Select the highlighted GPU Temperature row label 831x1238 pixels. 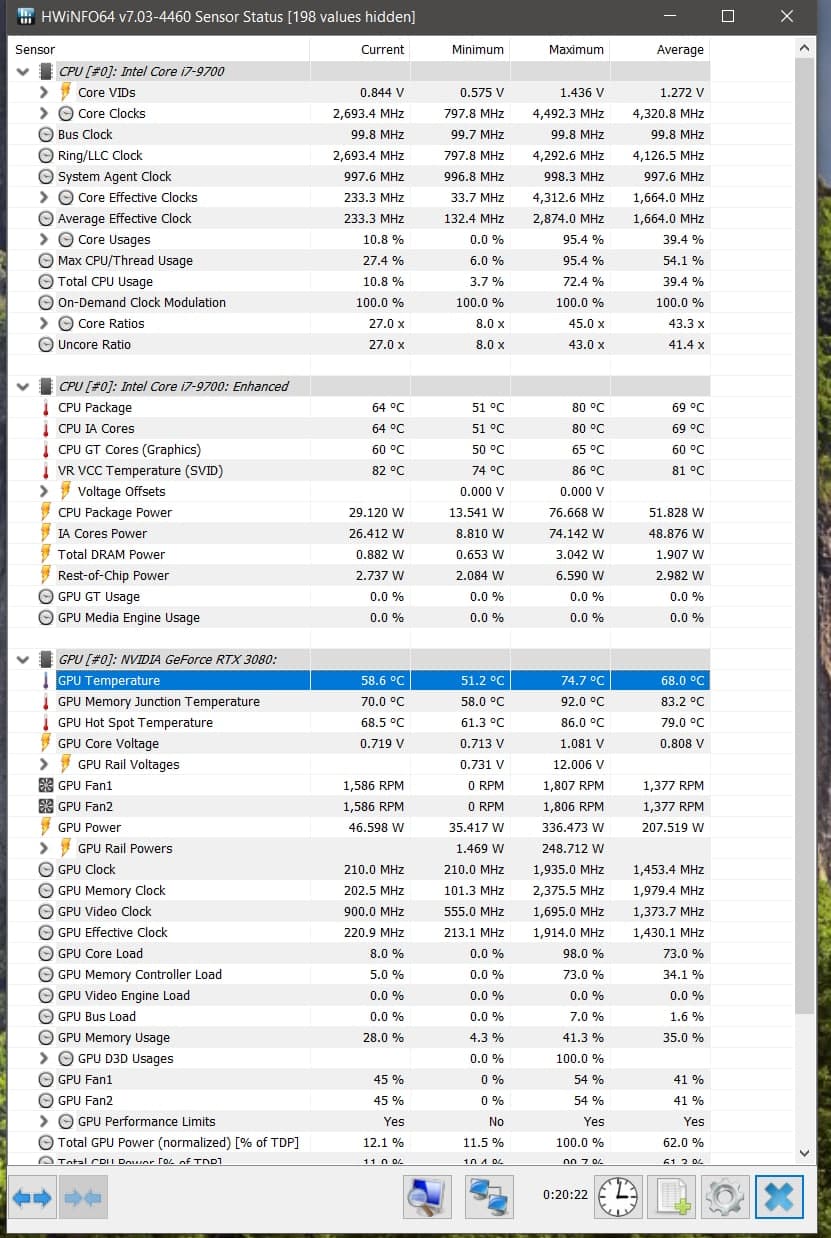109,680
